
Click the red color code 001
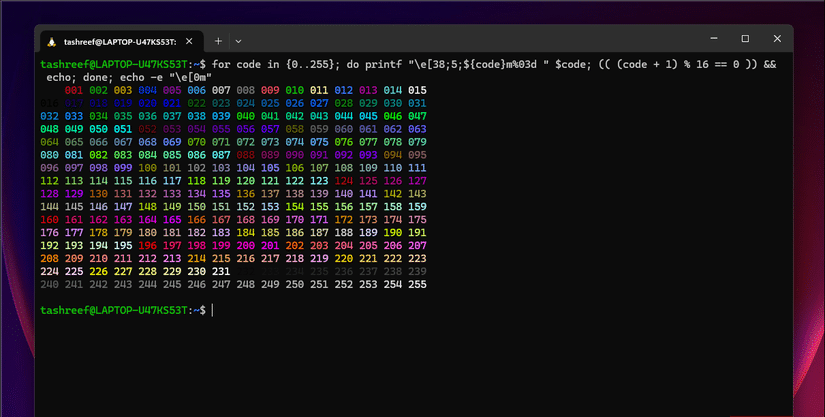click(74, 90)
